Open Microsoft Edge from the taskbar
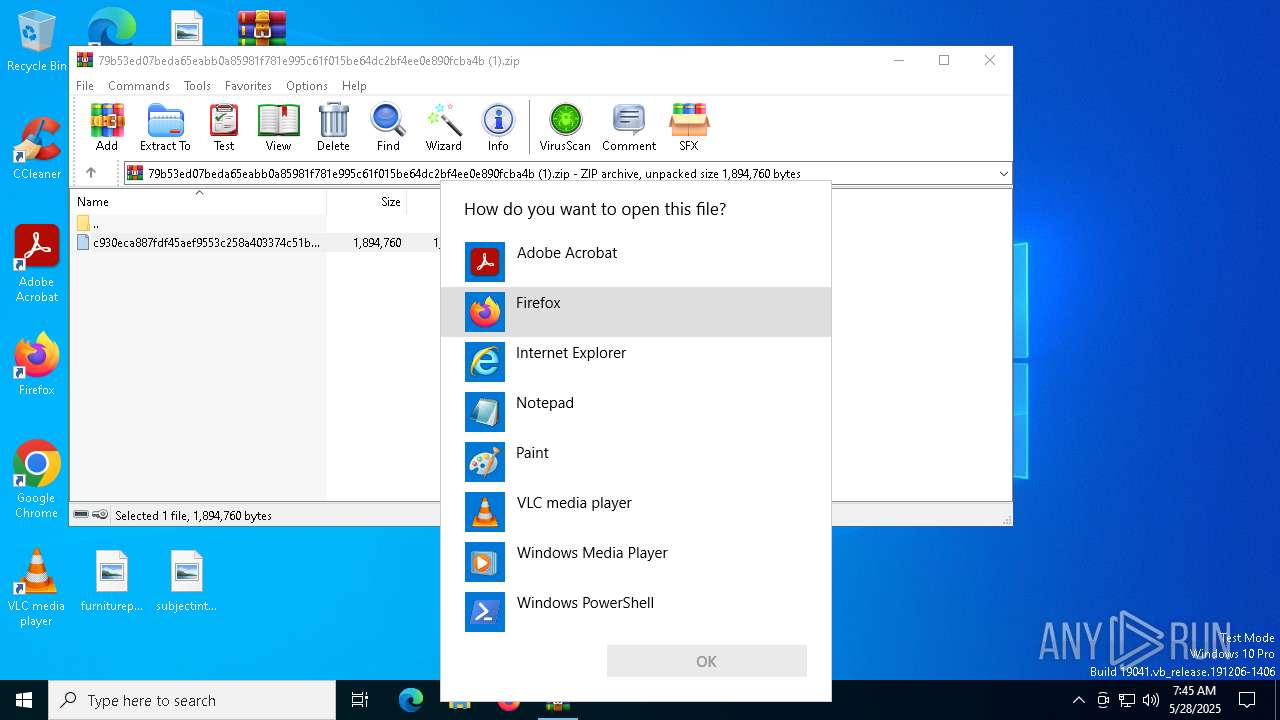The width and height of the screenshot is (1280, 720). (411, 700)
